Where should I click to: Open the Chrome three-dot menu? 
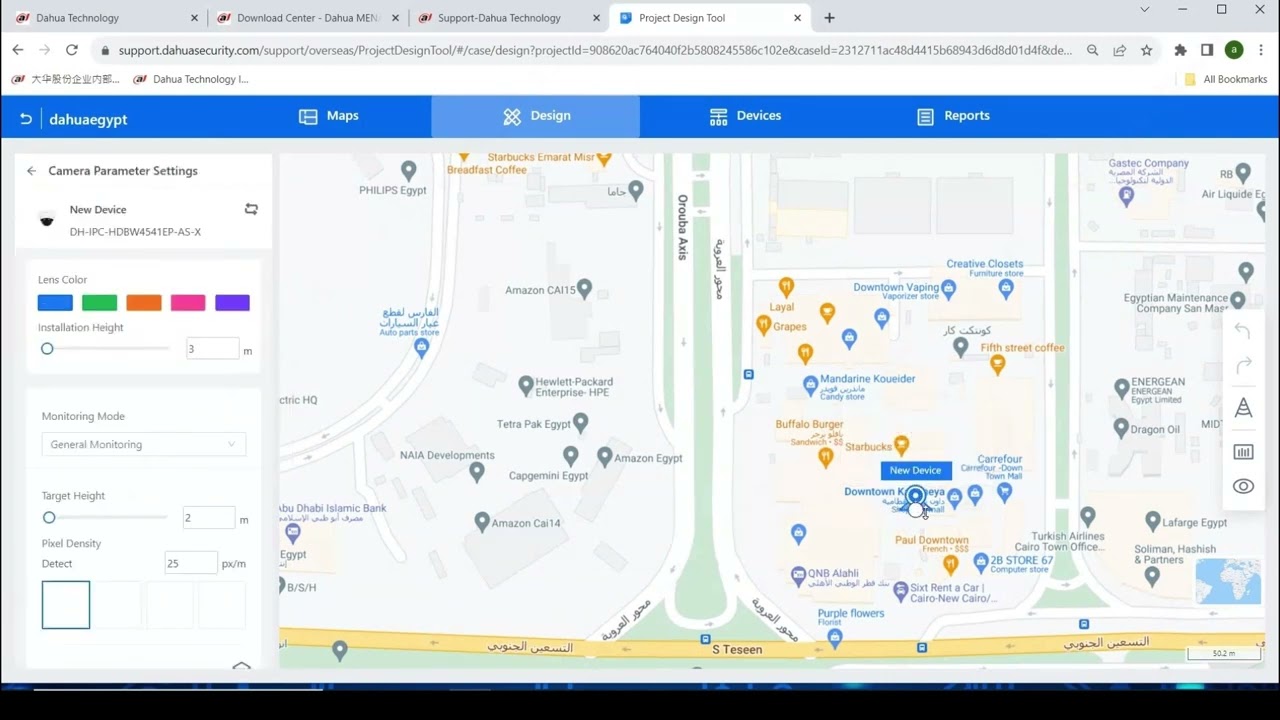point(1261,50)
